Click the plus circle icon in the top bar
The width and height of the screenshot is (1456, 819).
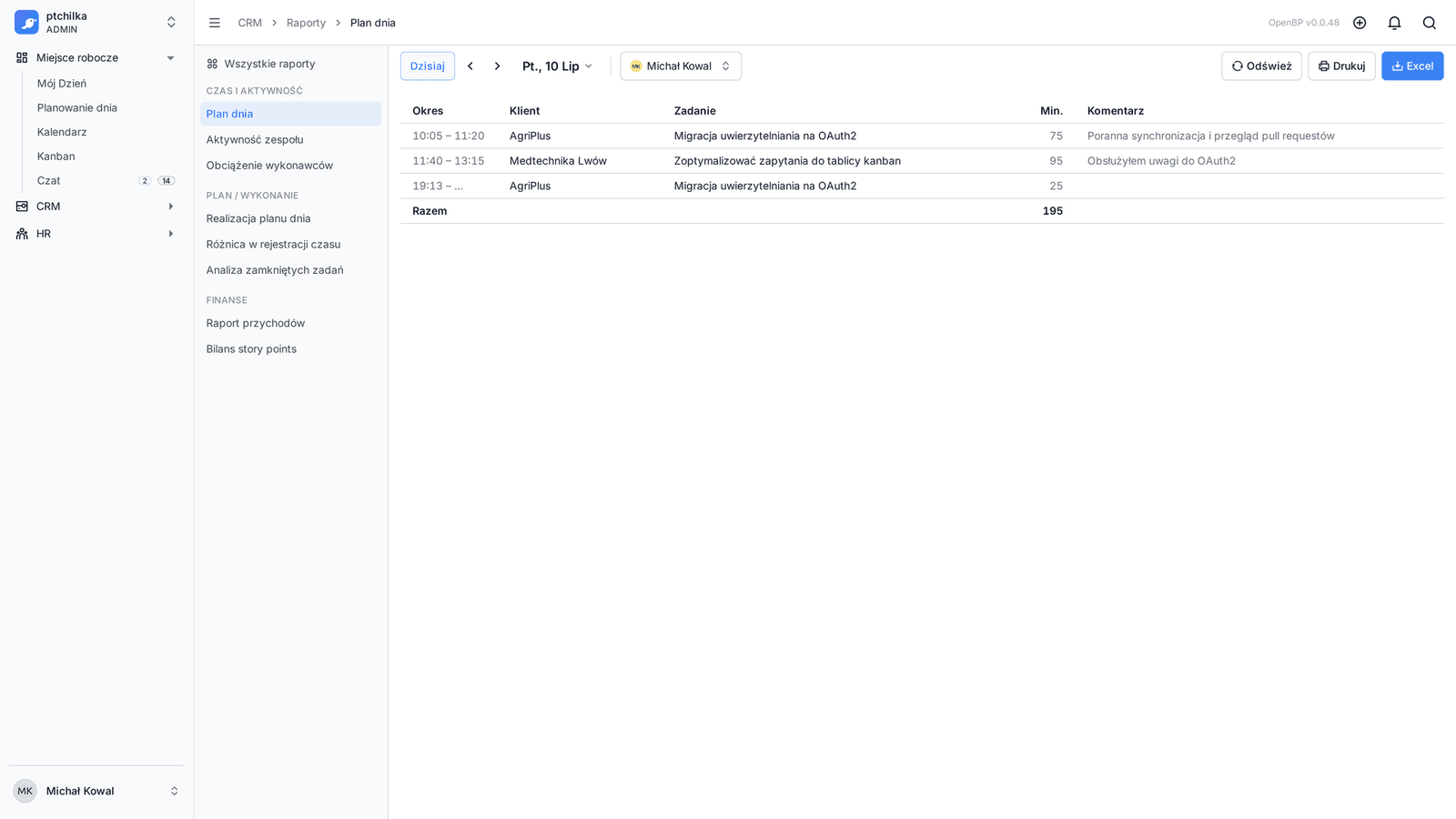tap(1360, 23)
